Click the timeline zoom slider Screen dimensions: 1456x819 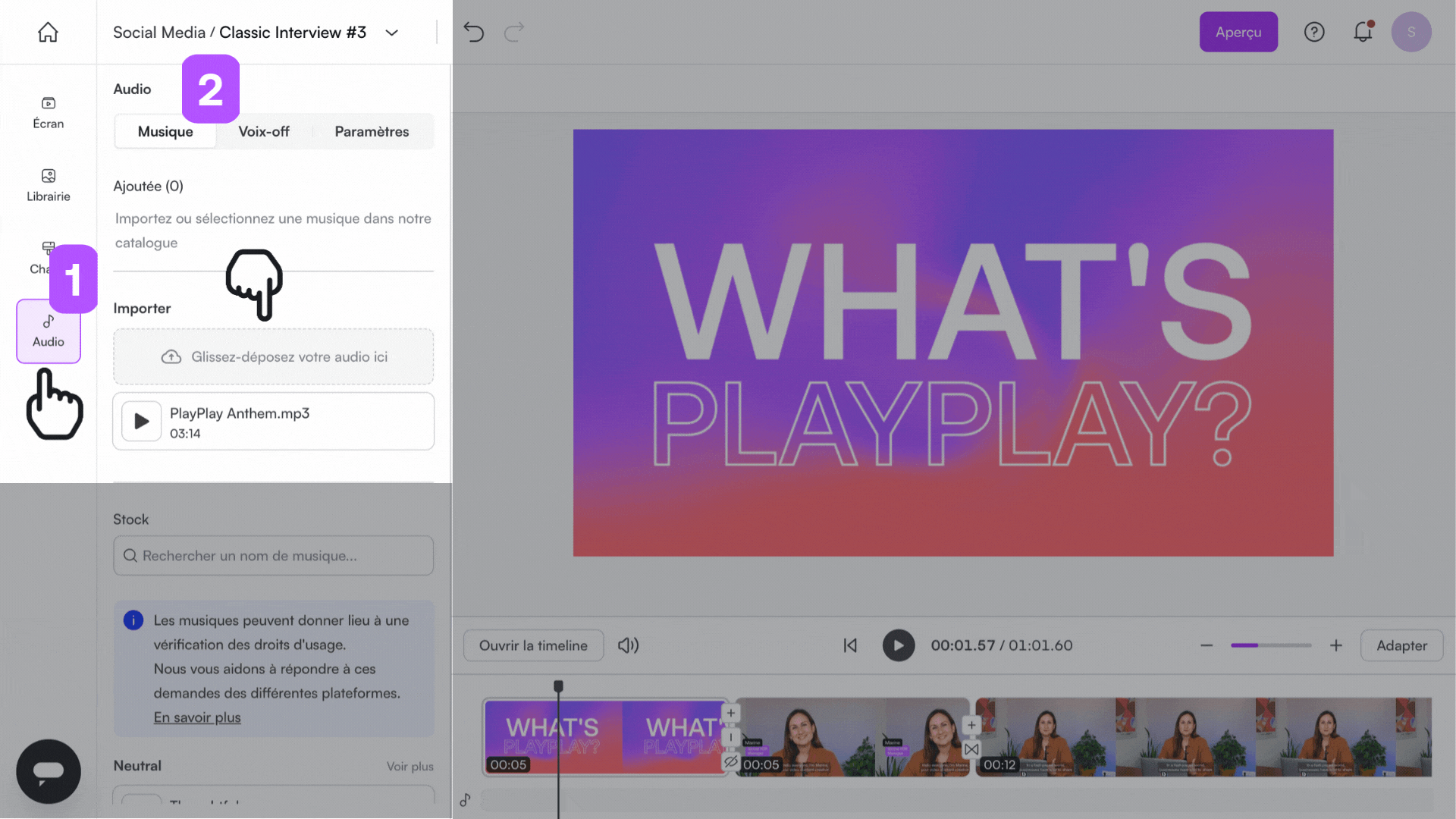1270,645
